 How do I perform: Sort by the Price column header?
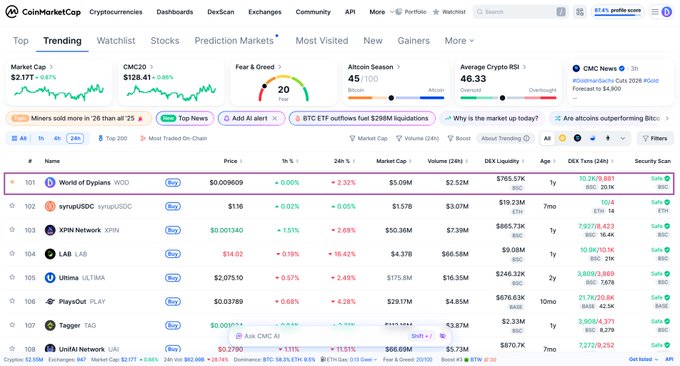point(233,161)
